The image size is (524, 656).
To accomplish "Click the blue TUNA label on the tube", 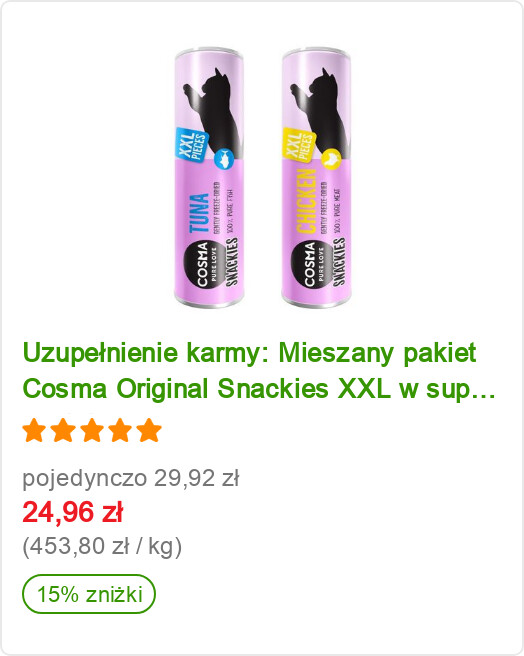I will coord(199,213).
